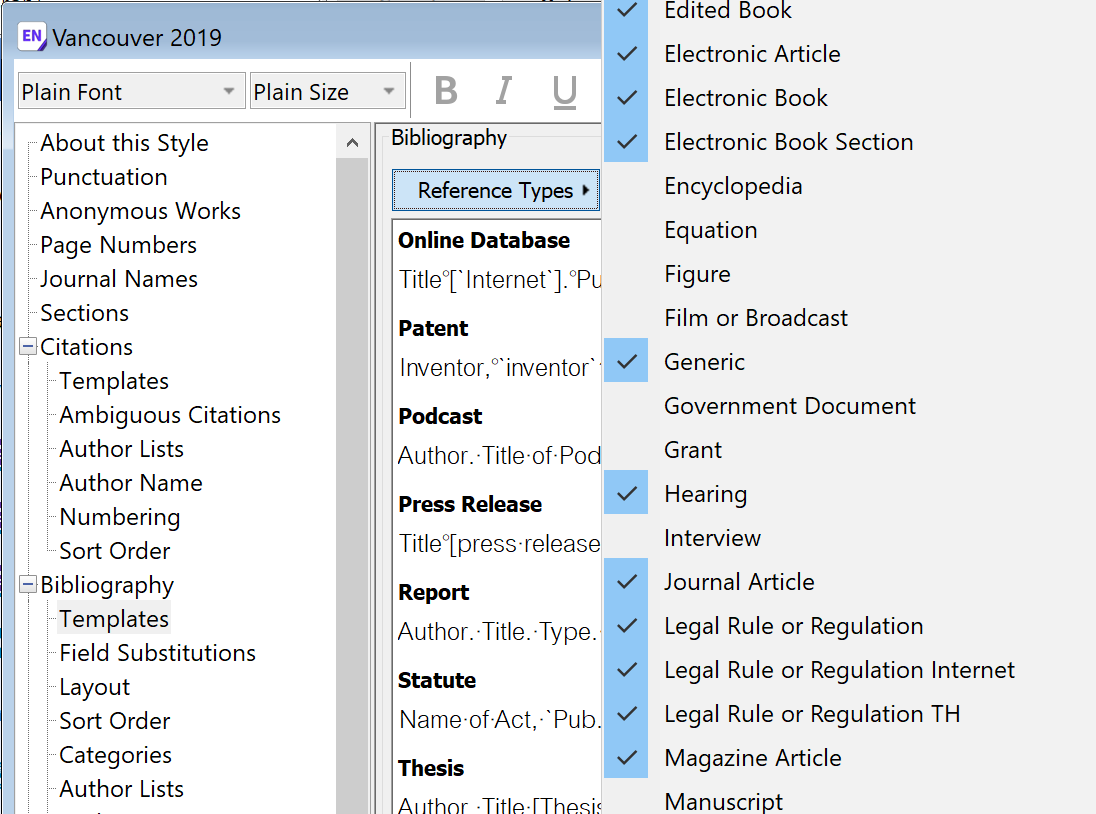This screenshot has height=814, width=1096.
Task: Open Author Name under Citations
Action: coord(131,484)
